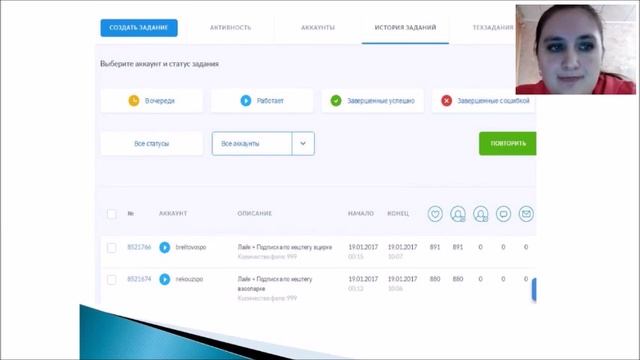Screen dimensions: 640x360
Task: Click the red cross error icon
Action: (x=447, y=100)
